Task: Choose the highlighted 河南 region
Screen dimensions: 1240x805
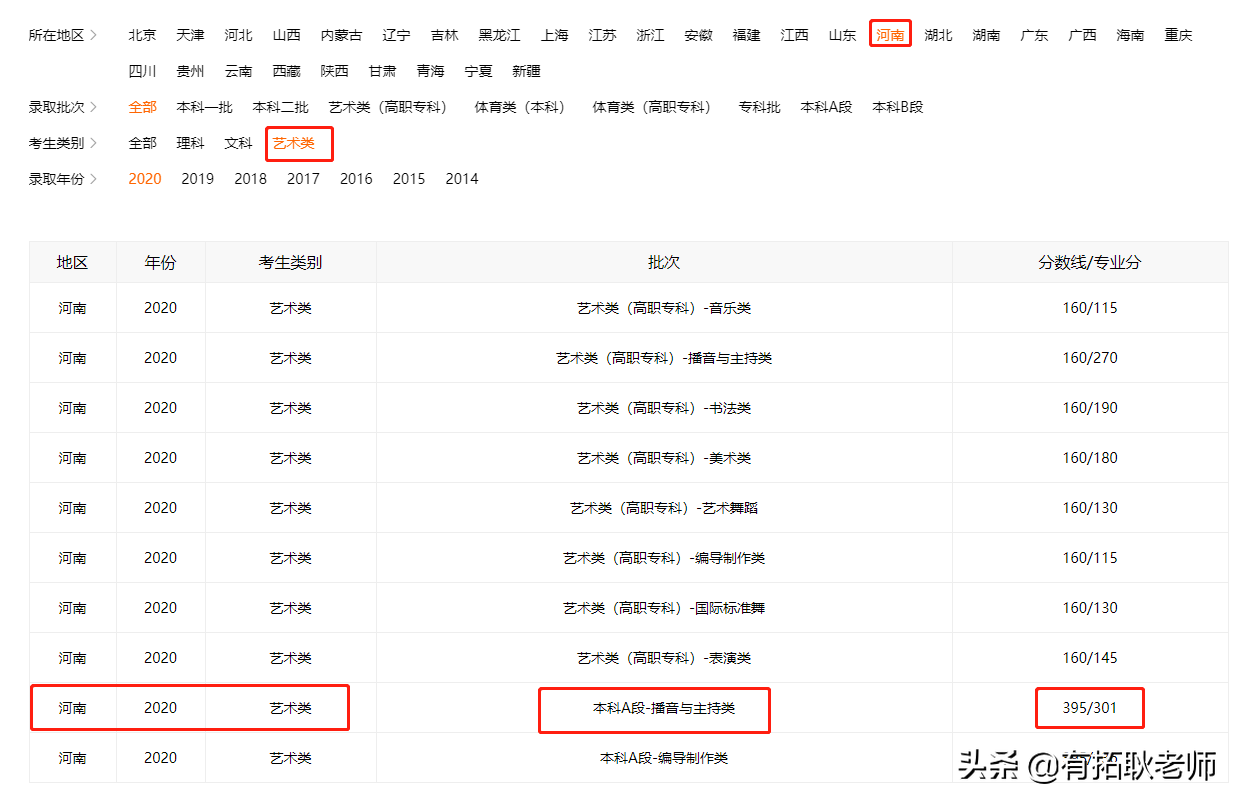Action: click(890, 33)
